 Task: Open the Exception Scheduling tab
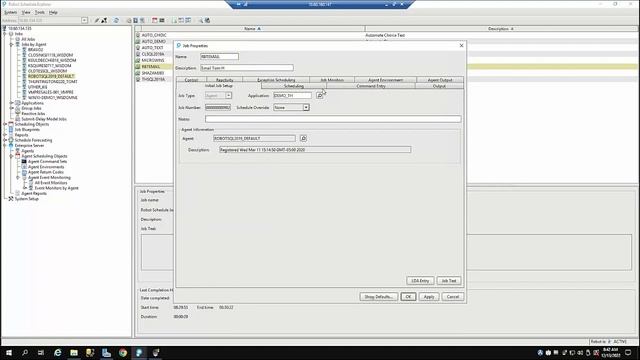click(x=276, y=80)
